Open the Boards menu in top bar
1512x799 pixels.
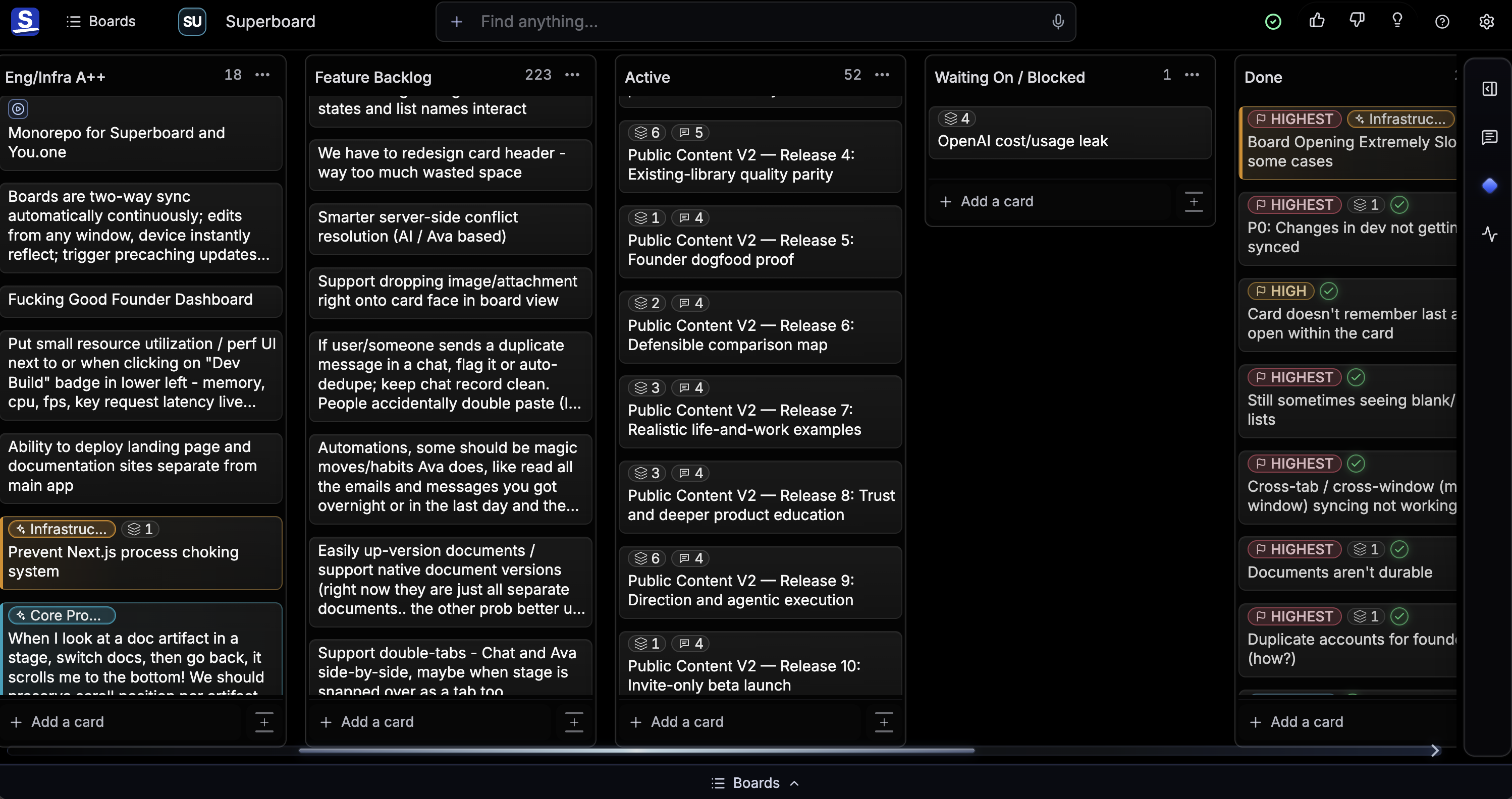coord(100,22)
